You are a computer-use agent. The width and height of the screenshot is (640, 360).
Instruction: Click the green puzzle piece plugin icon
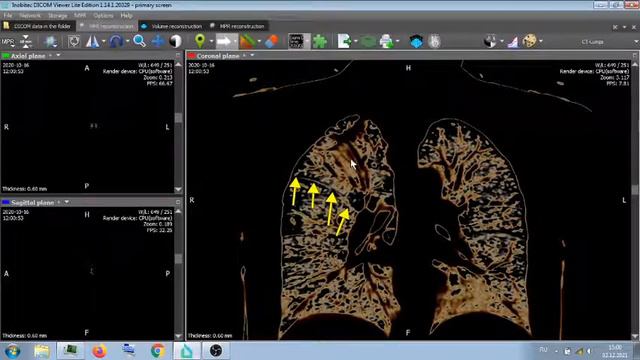click(x=320, y=41)
